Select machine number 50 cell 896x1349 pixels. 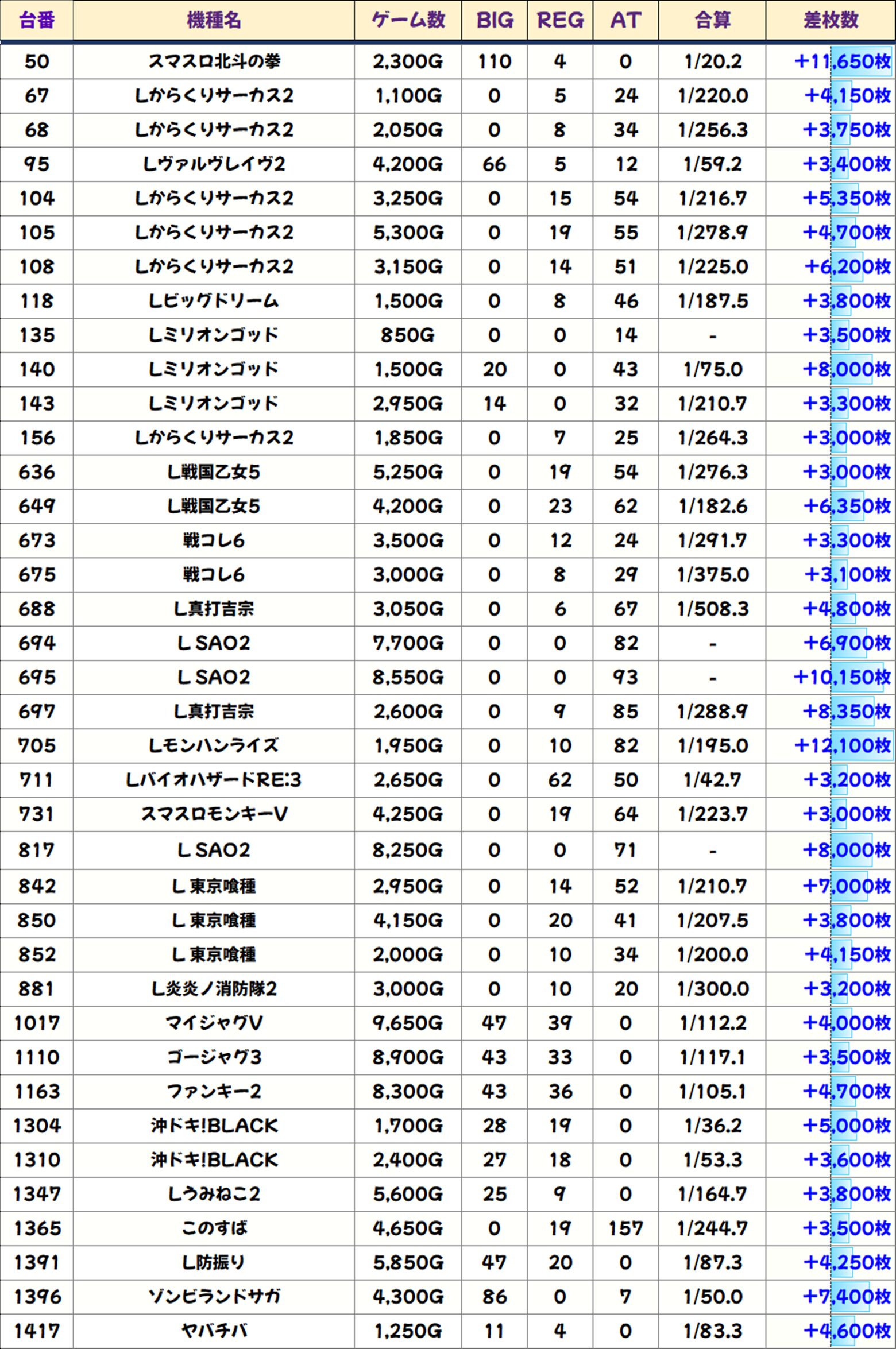37,61
